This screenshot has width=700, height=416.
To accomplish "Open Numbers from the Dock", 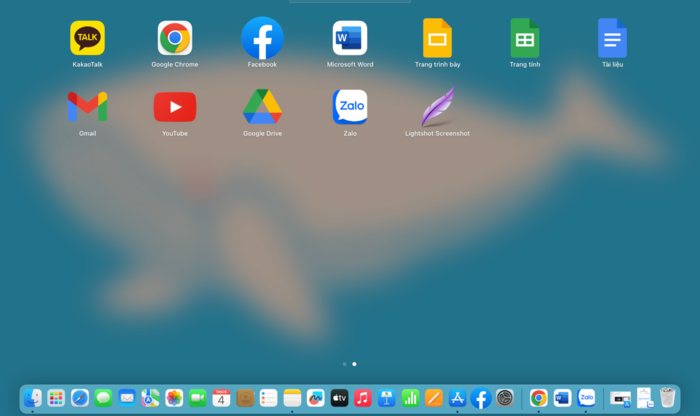I will coord(410,398).
